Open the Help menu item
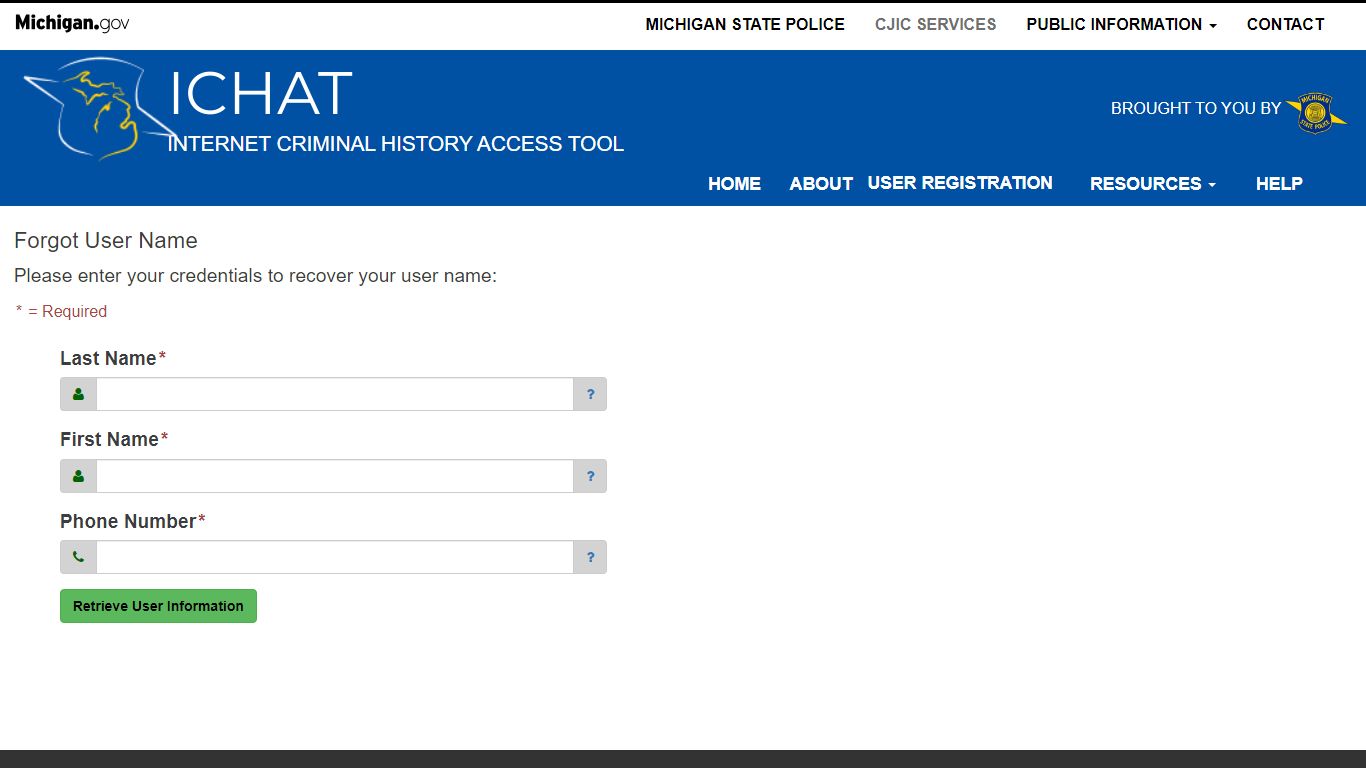This screenshot has height=768, width=1366. click(1279, 184)
